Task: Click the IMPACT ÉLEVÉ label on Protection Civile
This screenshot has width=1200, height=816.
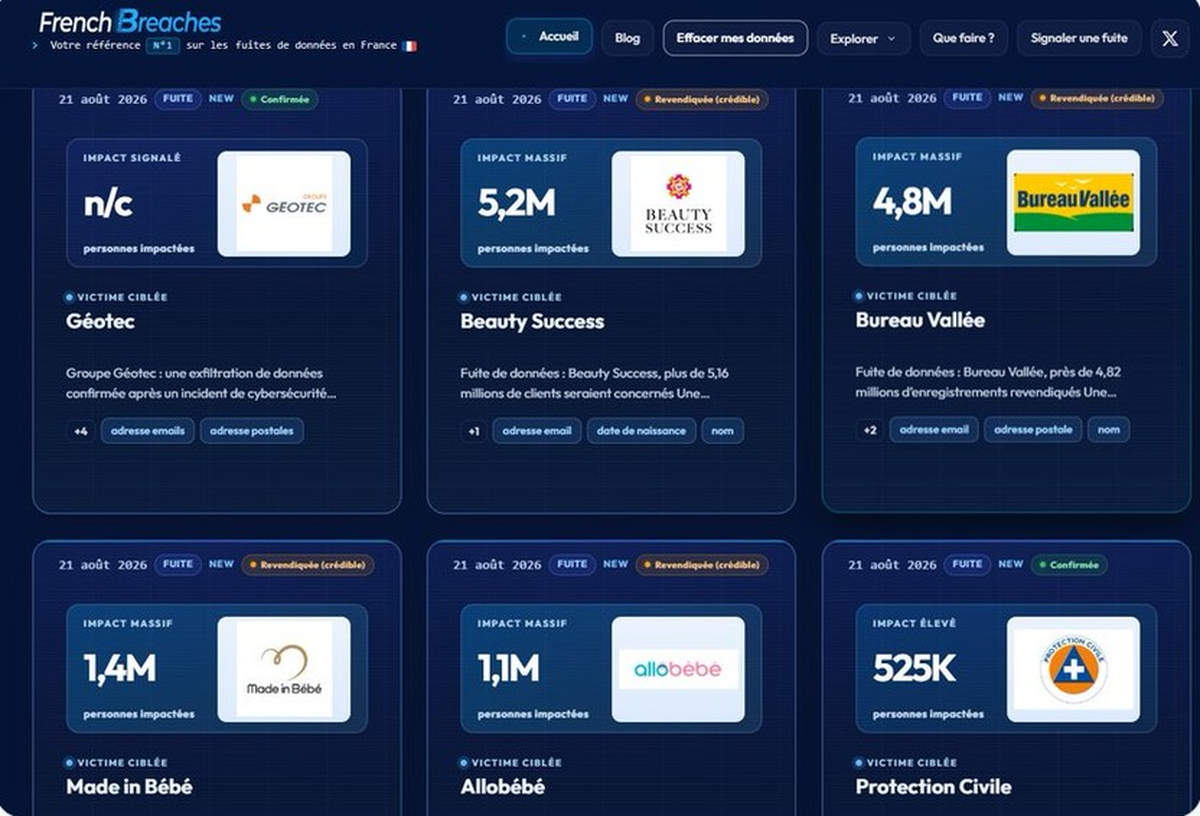Action: coord(914,623)
